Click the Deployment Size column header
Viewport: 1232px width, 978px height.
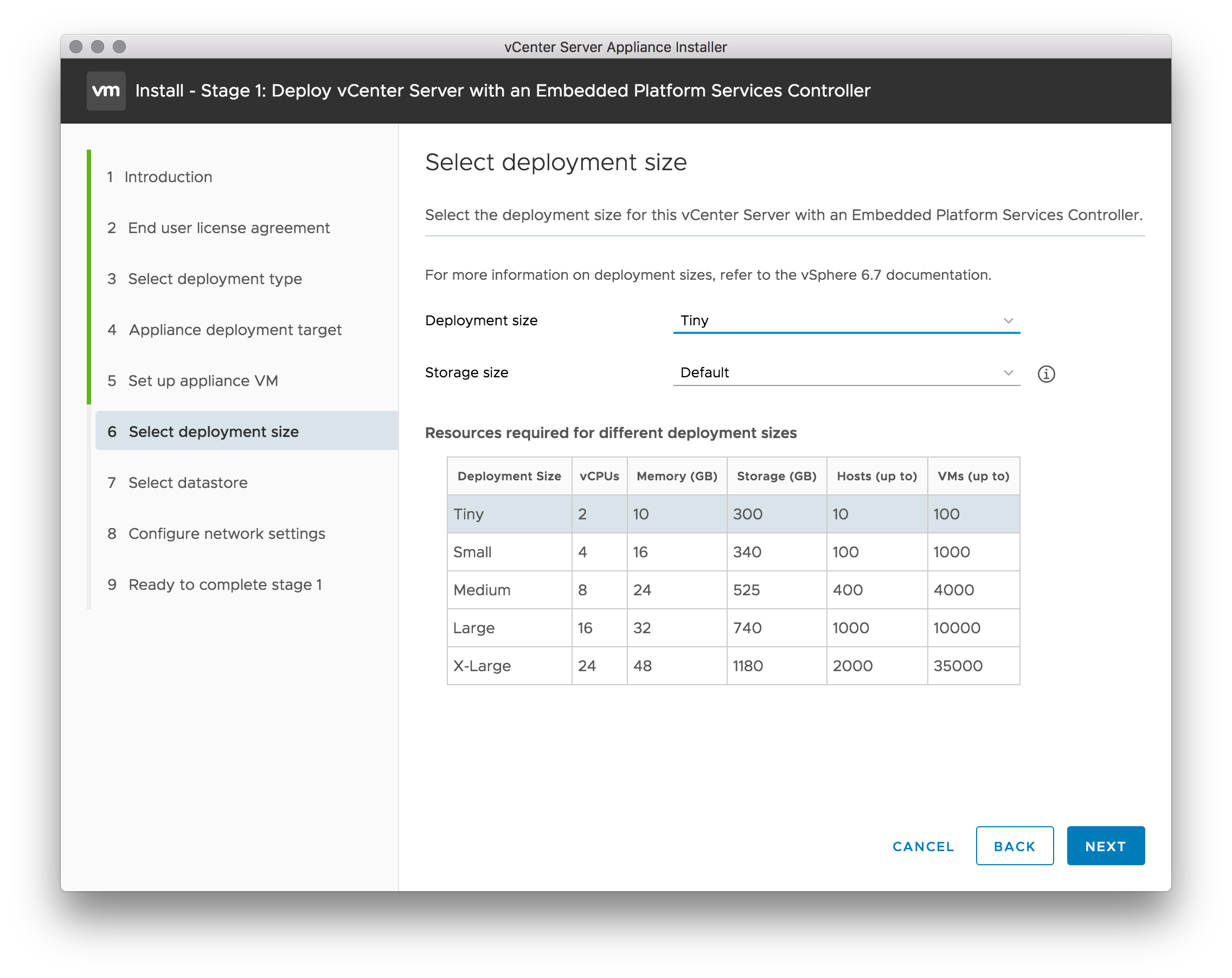pyautogui.click(x=509, y=476)
